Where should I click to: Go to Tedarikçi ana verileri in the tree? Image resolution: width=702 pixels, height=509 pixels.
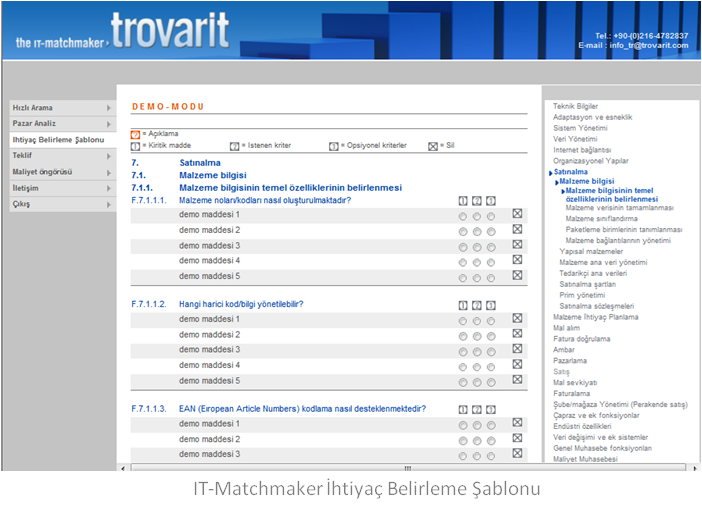click(x=593, y=273)
